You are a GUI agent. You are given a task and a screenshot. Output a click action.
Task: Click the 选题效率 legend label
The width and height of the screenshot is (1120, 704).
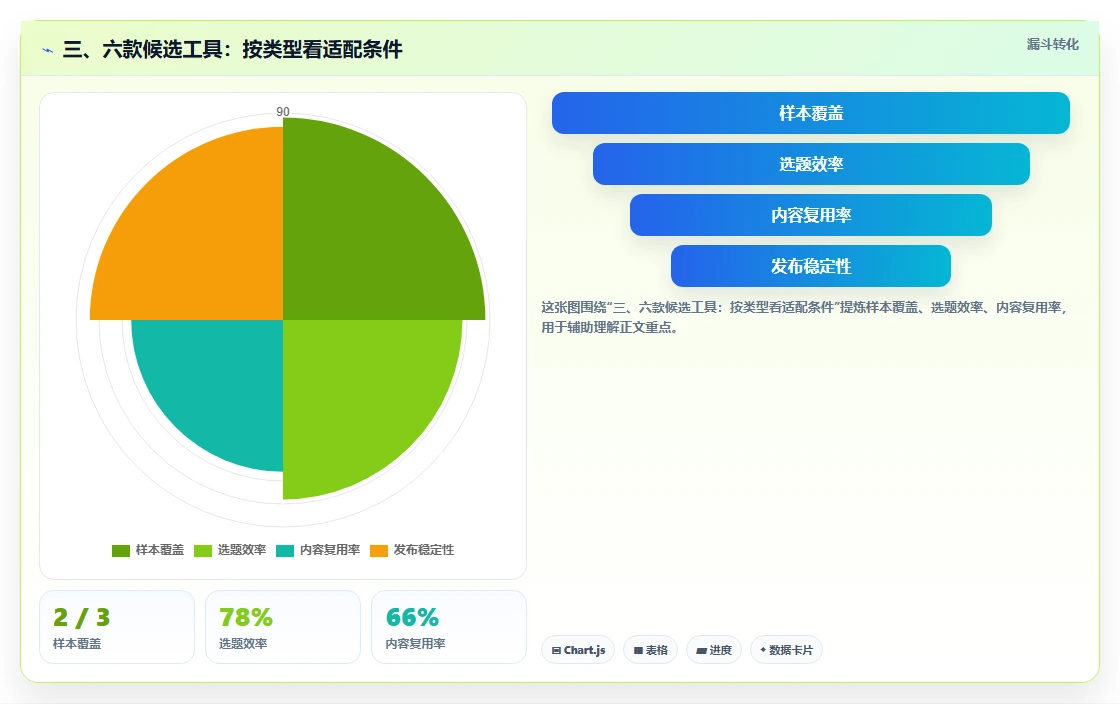tap(242, 550)
